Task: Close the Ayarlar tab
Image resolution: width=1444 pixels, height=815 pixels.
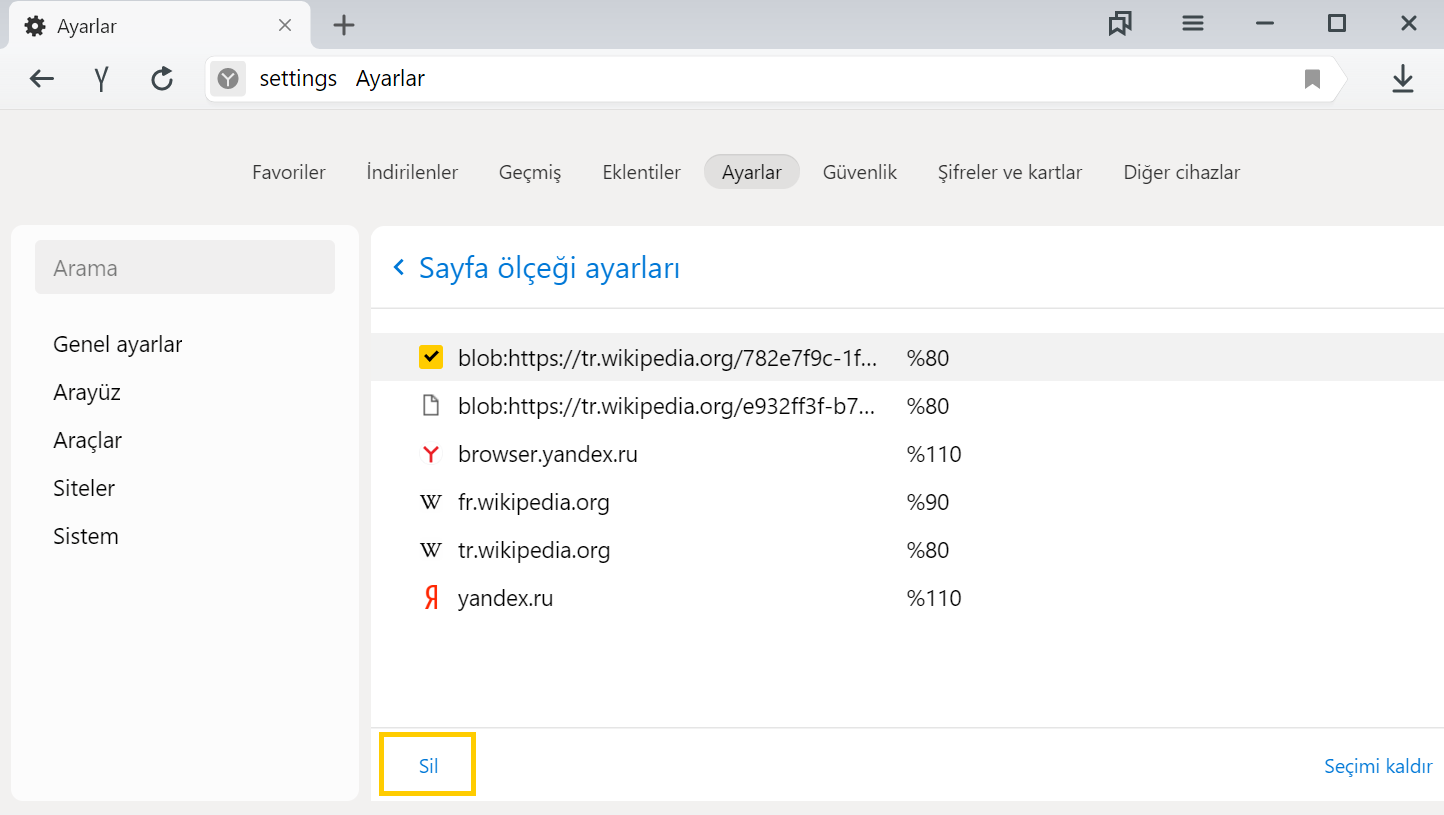Action: click(x=285, y=26)
